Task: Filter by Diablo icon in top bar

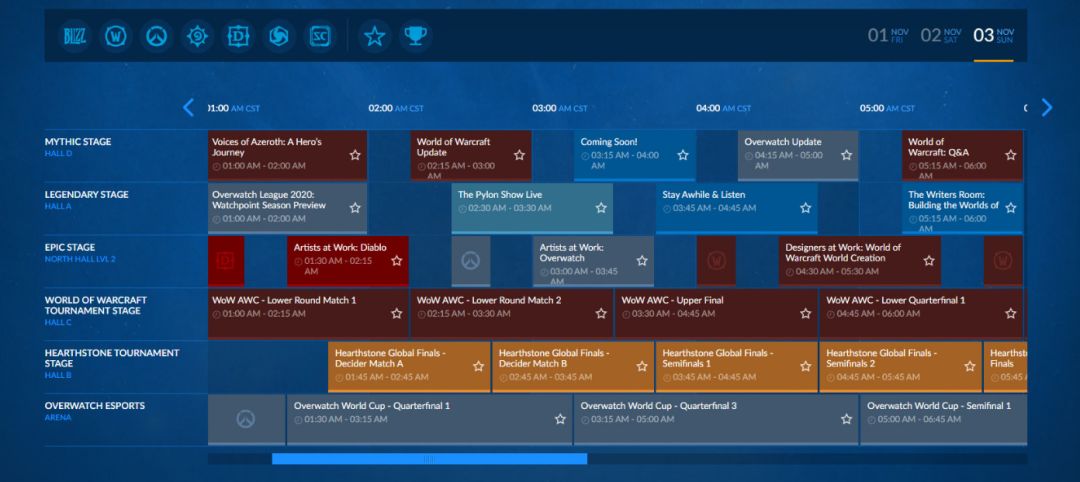Action: click(238, 36)
